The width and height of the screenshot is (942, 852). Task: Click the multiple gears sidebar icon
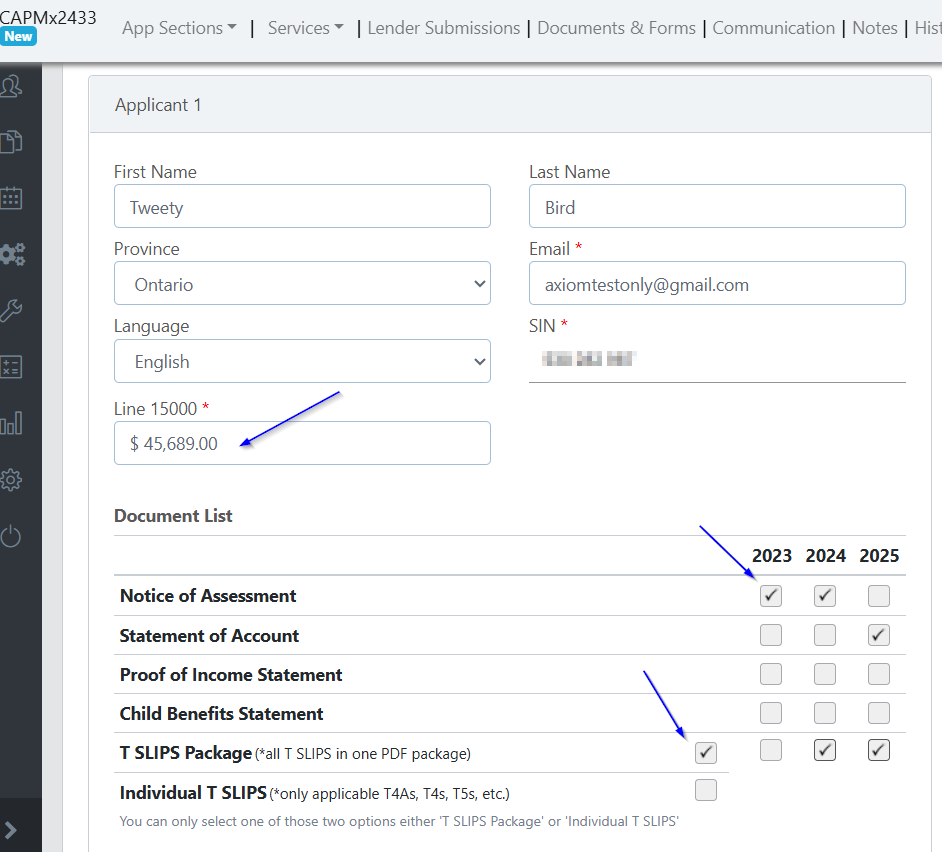pyautogui.click(x=11, y=254)
